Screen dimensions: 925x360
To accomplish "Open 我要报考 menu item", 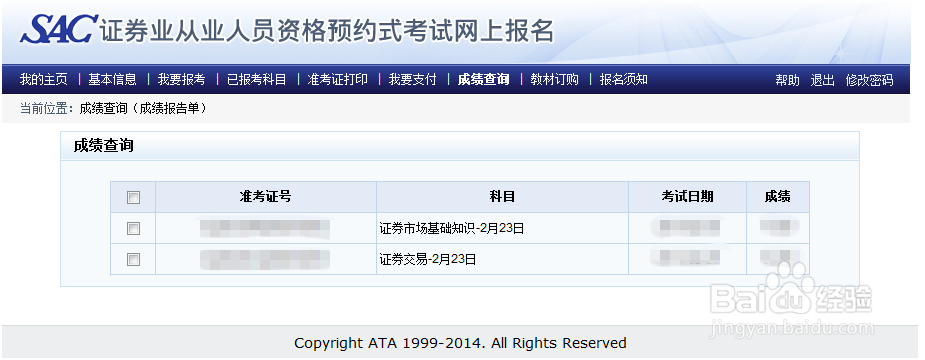I will [181, 80].
